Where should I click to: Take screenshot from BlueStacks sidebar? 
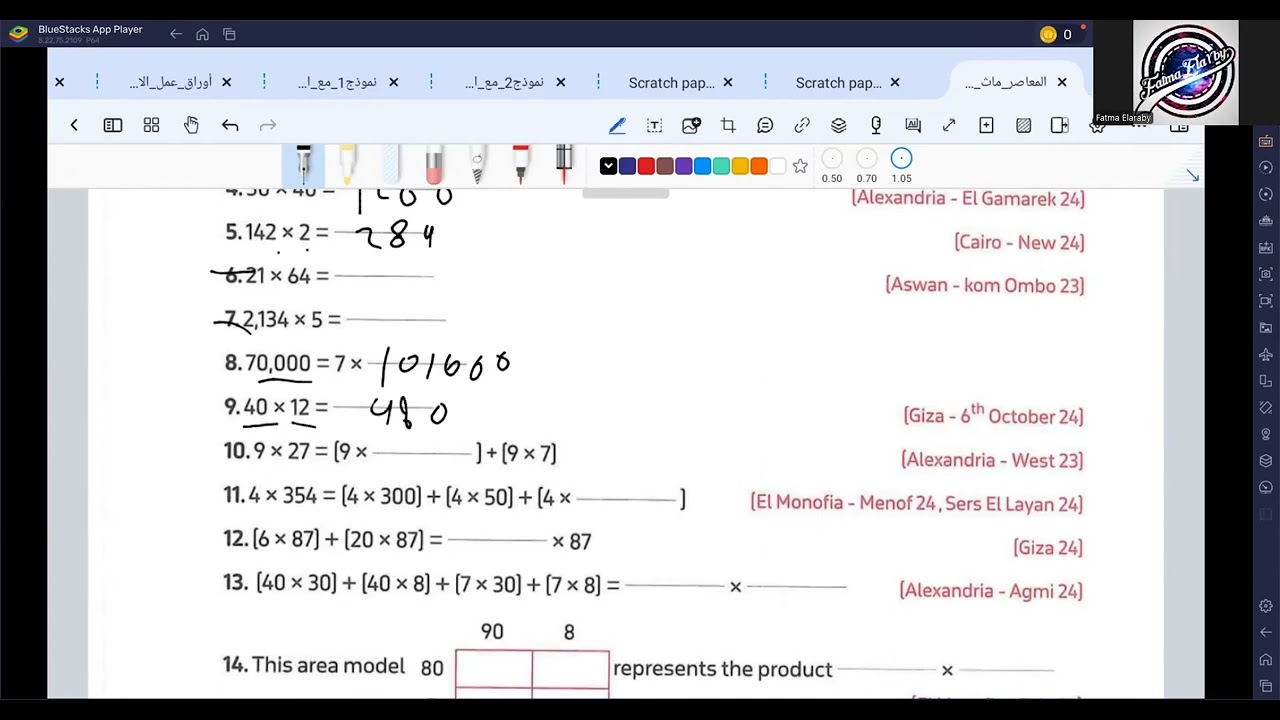(1266, 274)
